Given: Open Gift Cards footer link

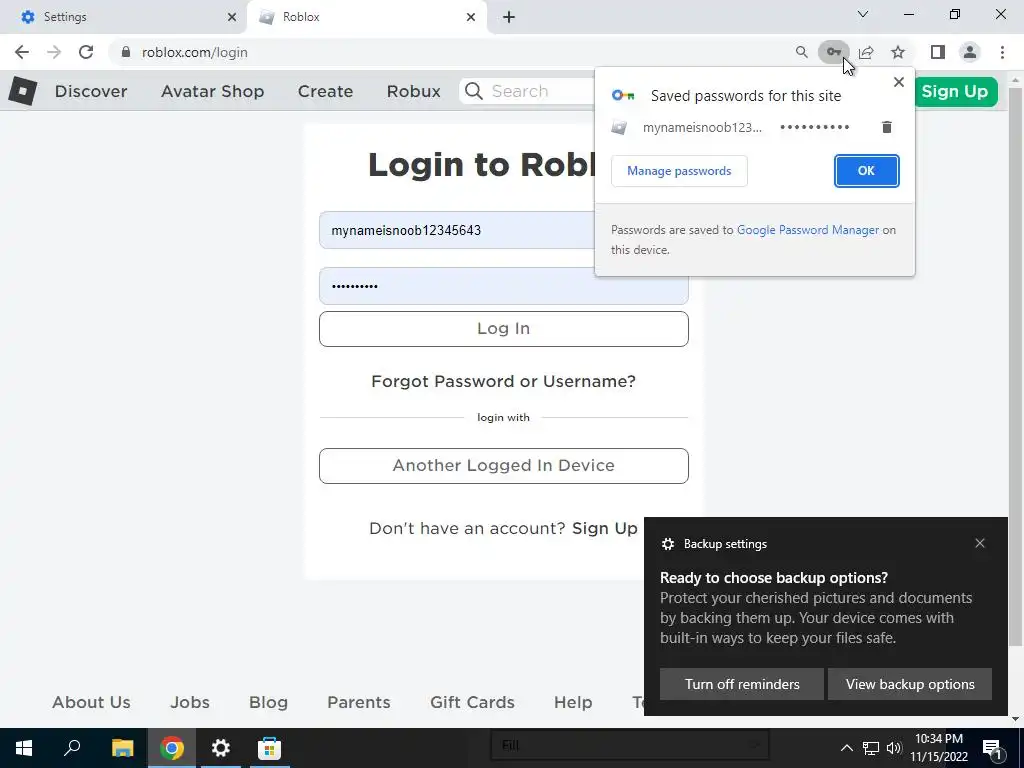Looking at the screenshot, I should [x=472, y=703].
